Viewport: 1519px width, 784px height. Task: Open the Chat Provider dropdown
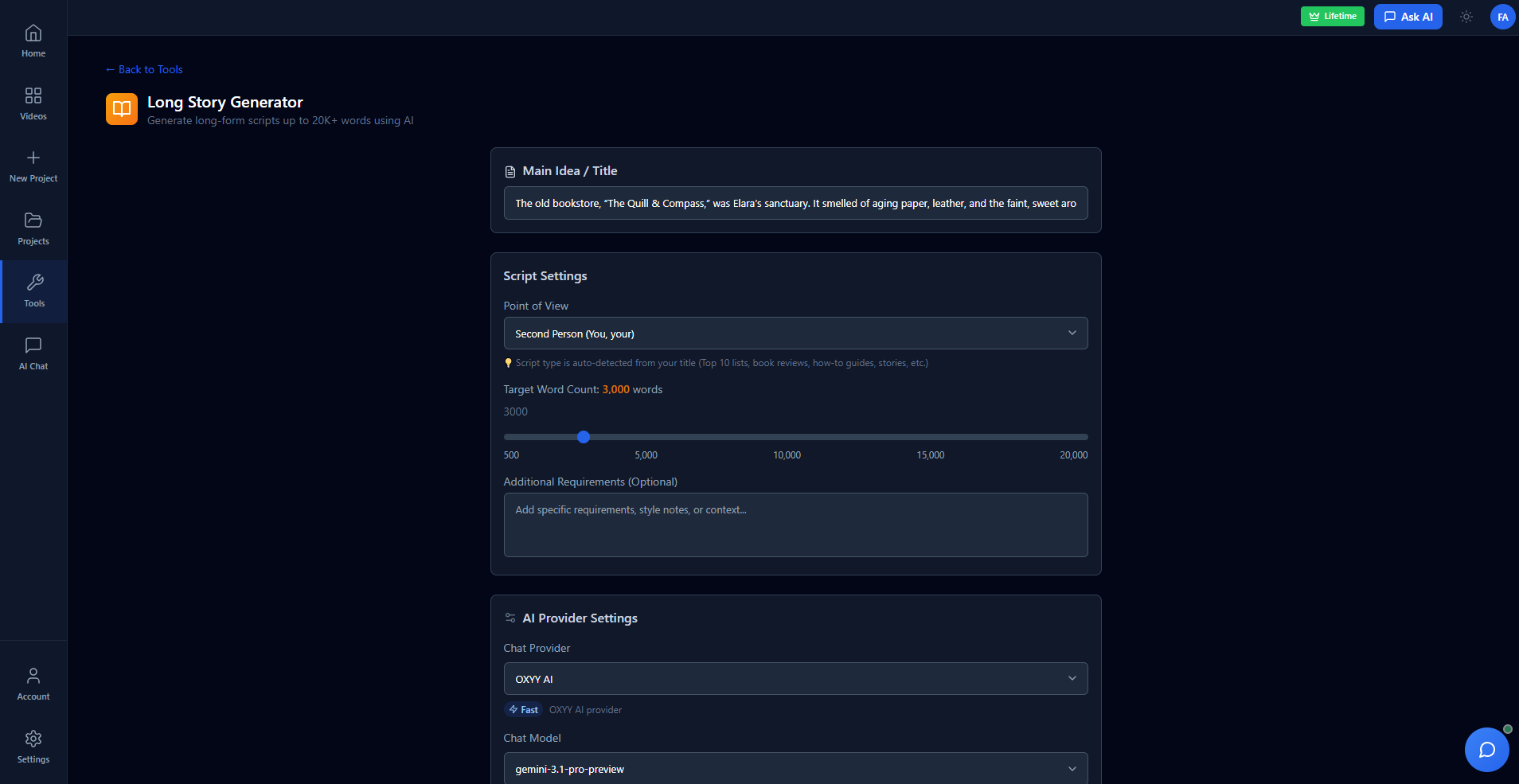click(x=795, y=679)
